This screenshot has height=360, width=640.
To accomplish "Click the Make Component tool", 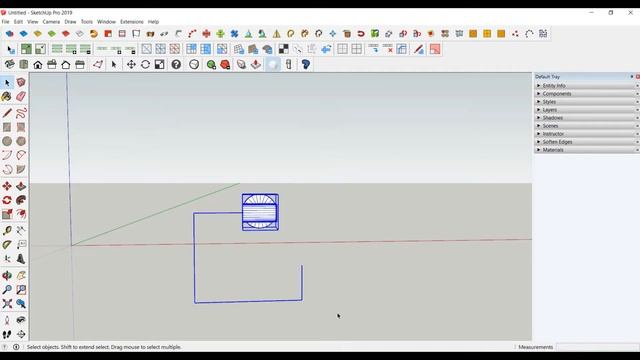I will pyautogui.click(x=21, y=82).
